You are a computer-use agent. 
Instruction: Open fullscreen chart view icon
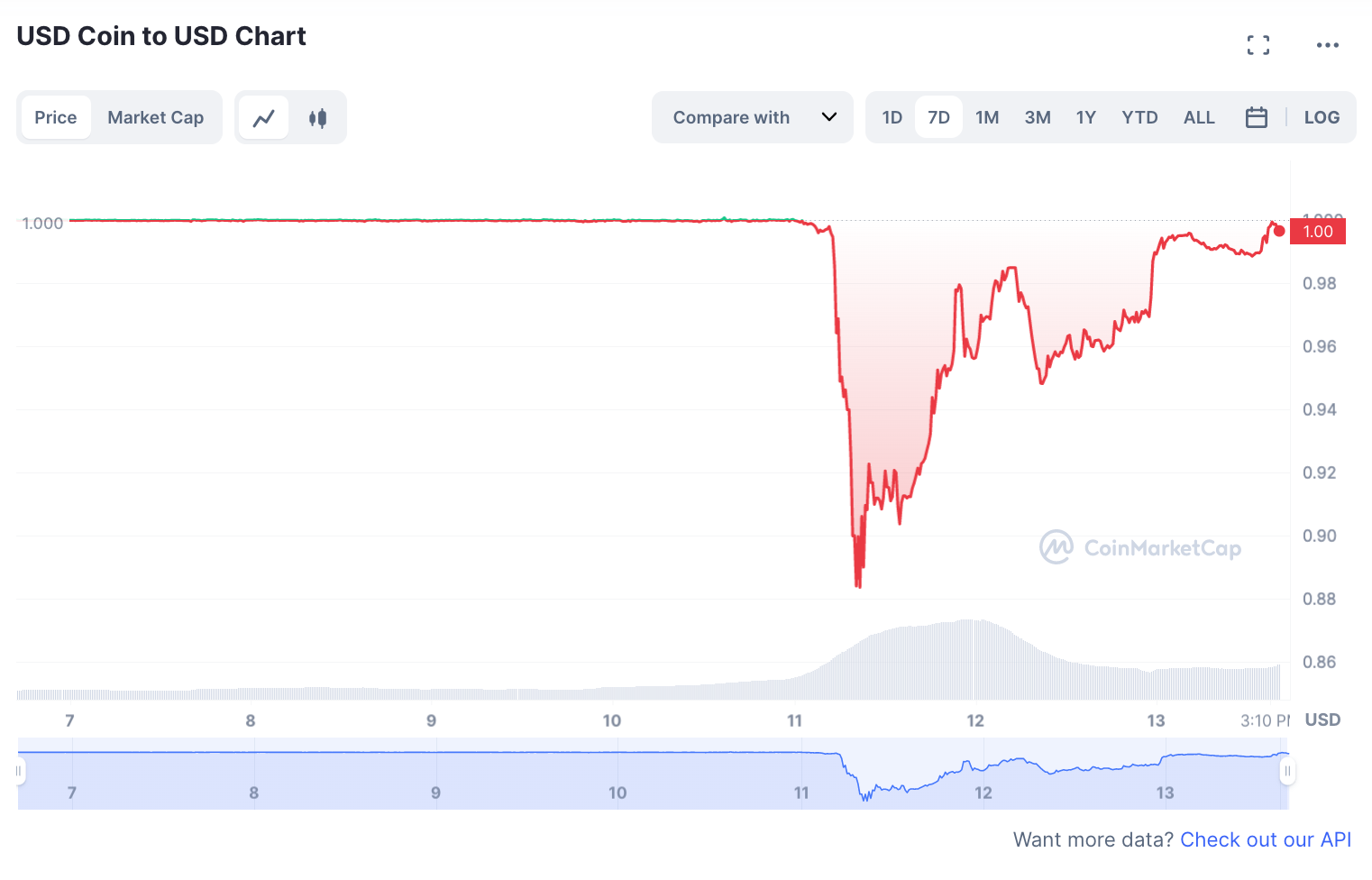pos(1258,45)
